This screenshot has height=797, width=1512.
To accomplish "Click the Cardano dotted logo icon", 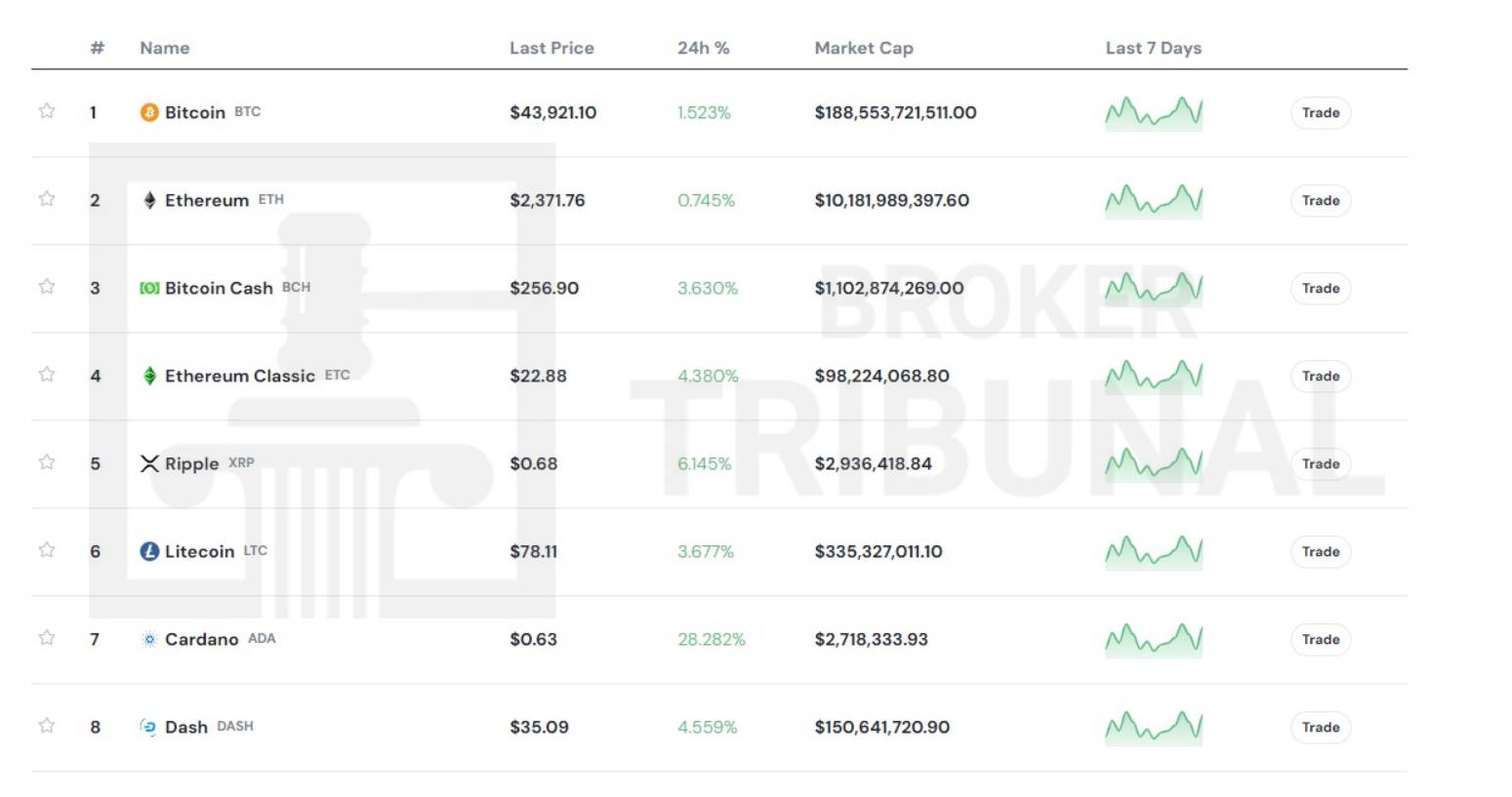I will point(149,639).
